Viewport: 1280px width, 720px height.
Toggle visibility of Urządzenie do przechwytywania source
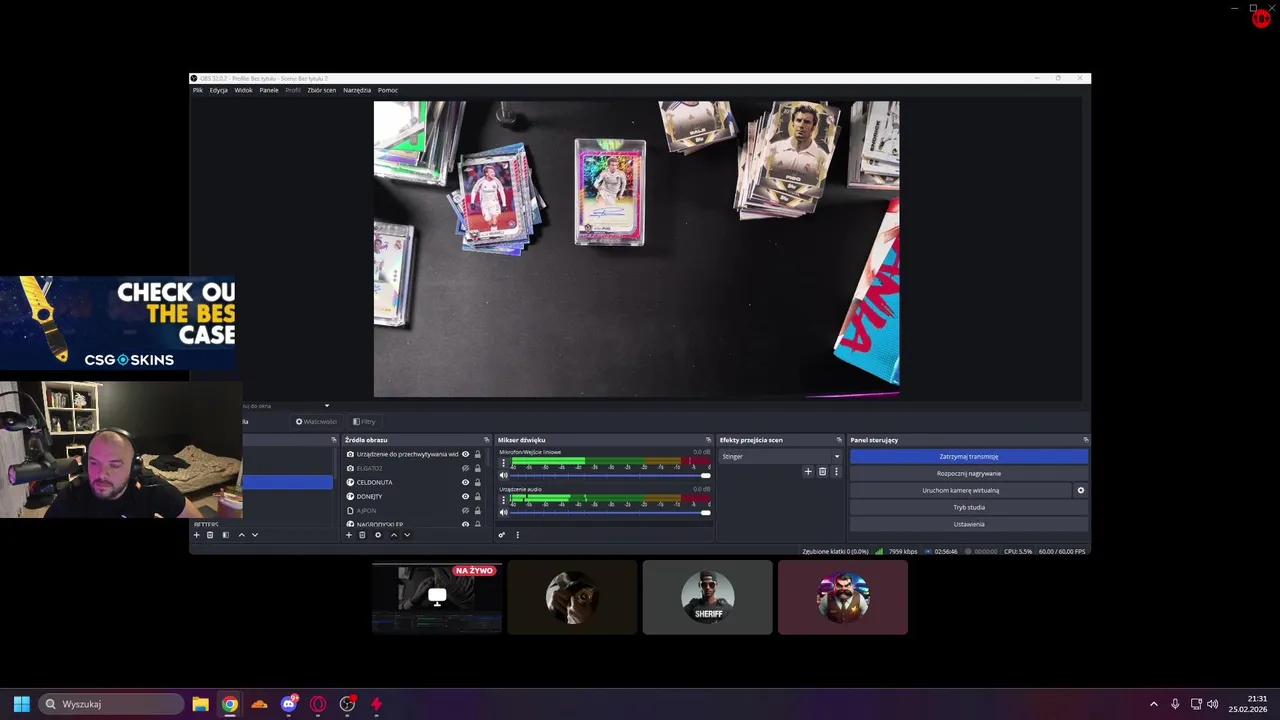pyautogui.click(x=465, y=454)
